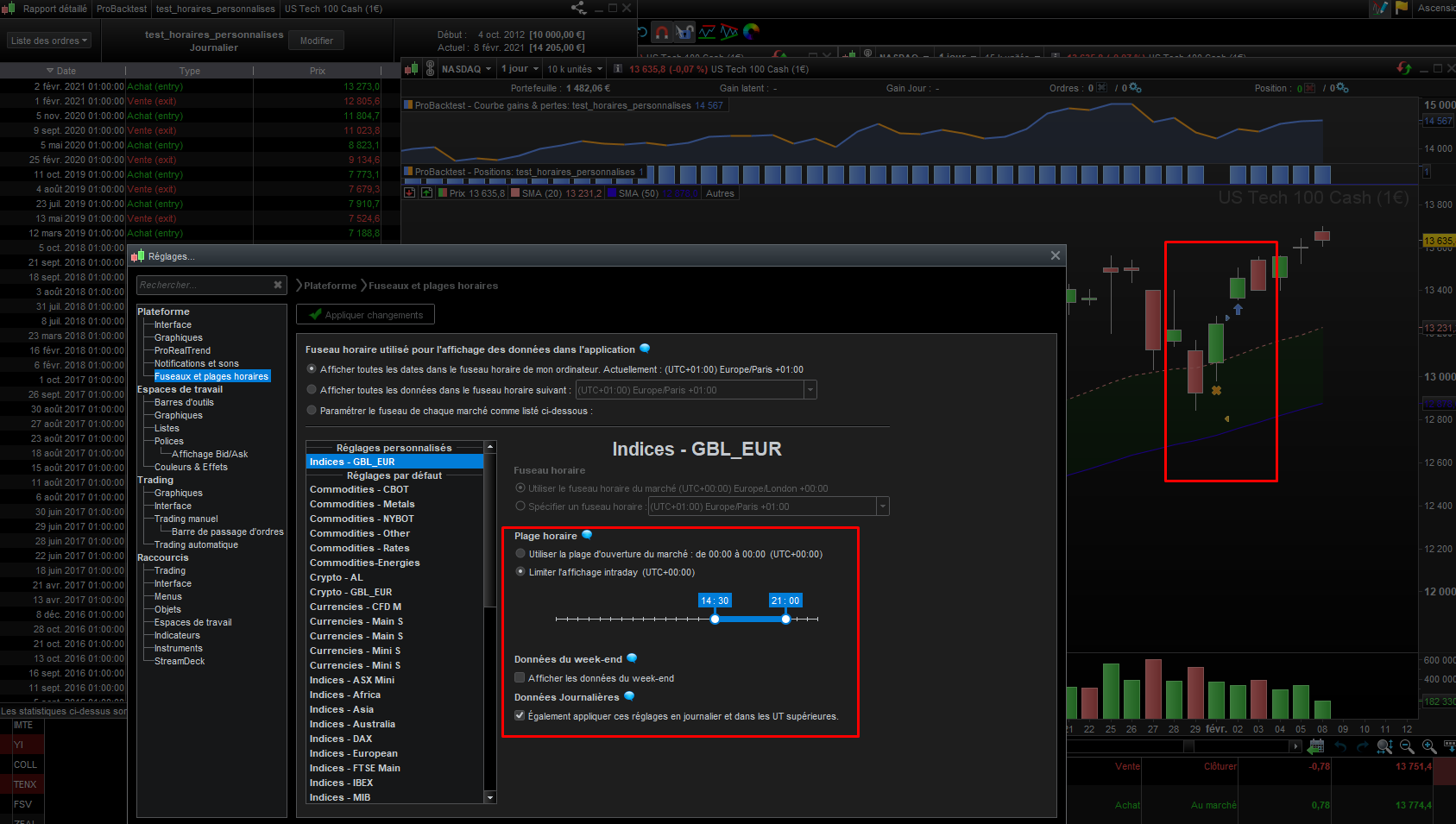The image size is (1456, 824).
Task: Click the calendar go-to-date icon
Action: (x=1316, y=746)
